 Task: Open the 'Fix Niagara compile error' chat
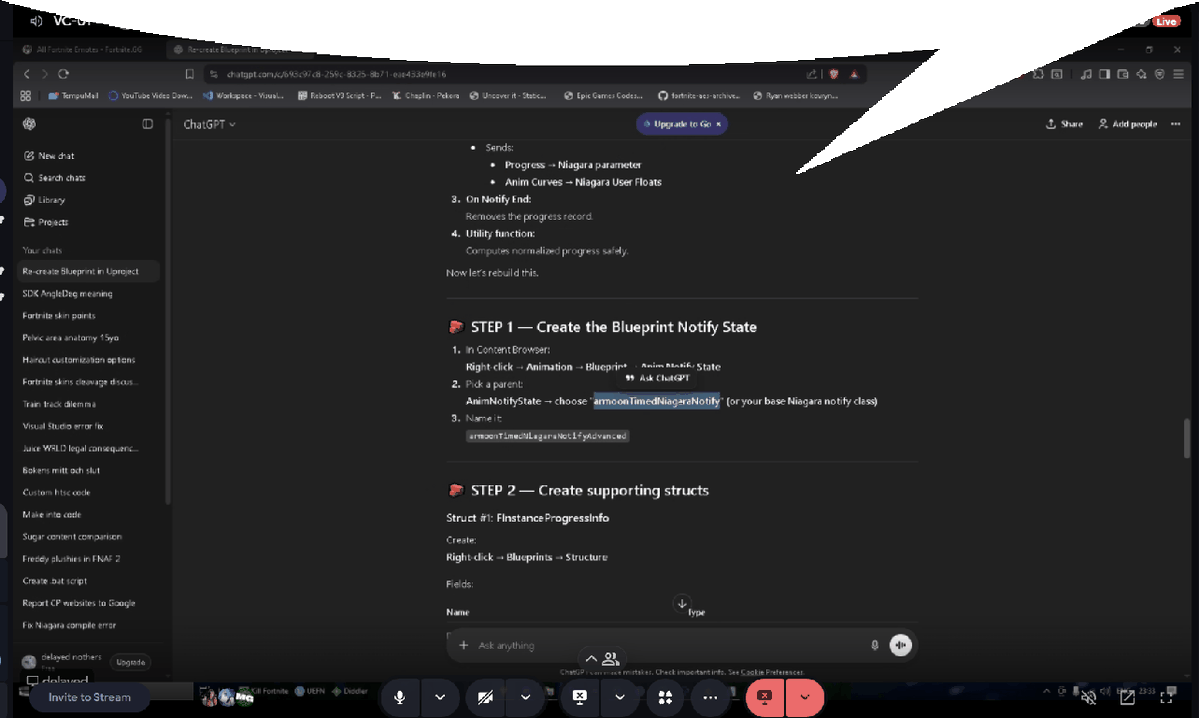pos(69,625)
